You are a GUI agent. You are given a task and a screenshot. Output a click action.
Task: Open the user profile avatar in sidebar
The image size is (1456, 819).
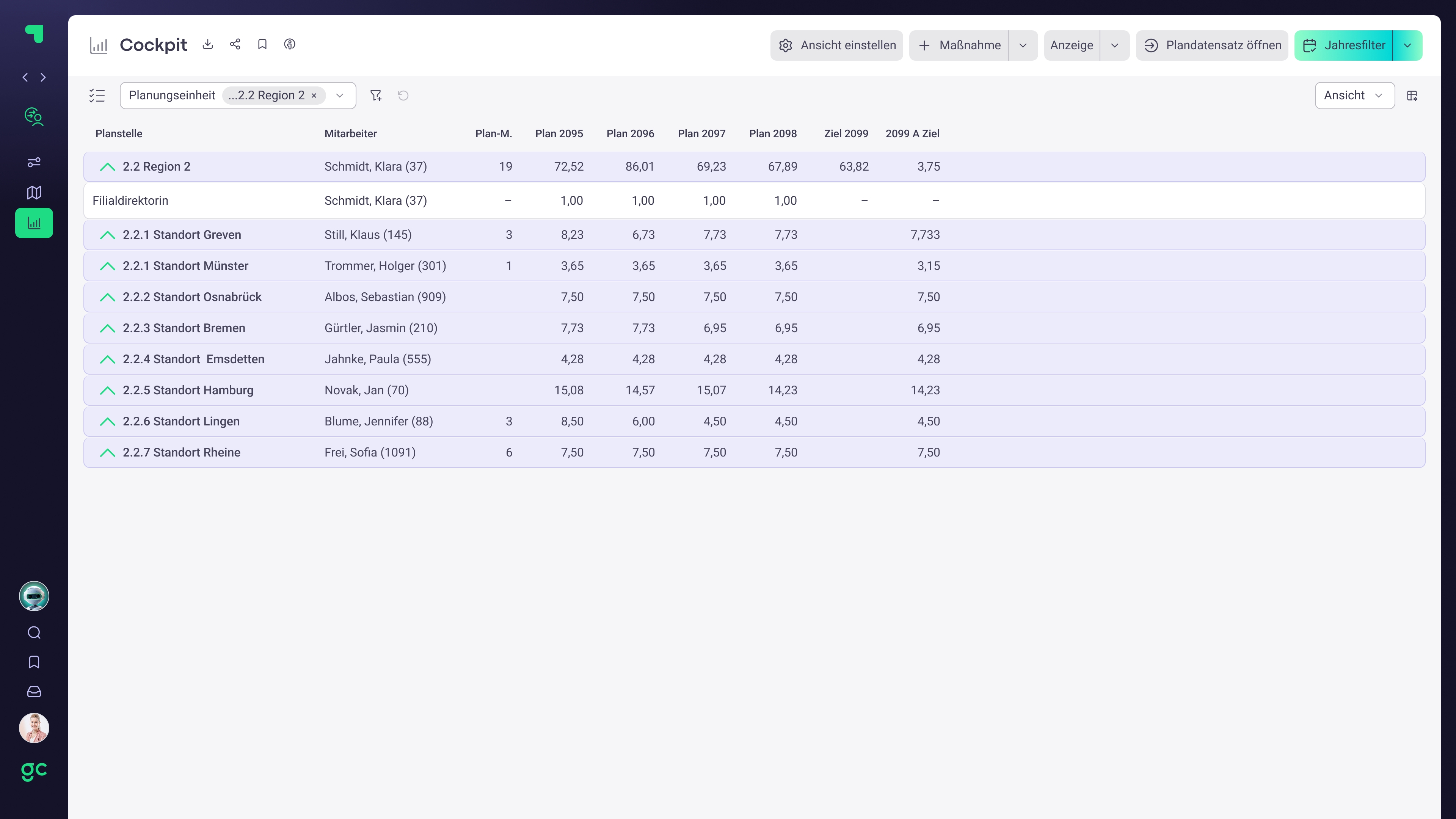coord(34,728)
